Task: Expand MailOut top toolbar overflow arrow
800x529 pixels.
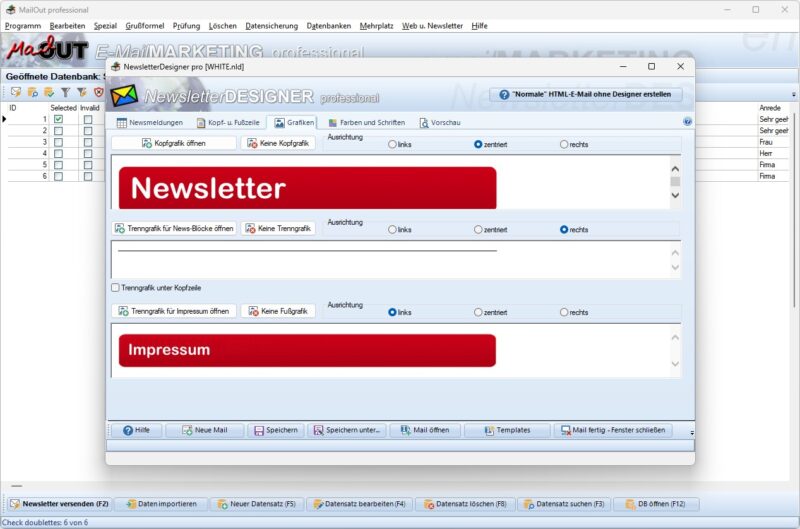Action: (793, 94)
